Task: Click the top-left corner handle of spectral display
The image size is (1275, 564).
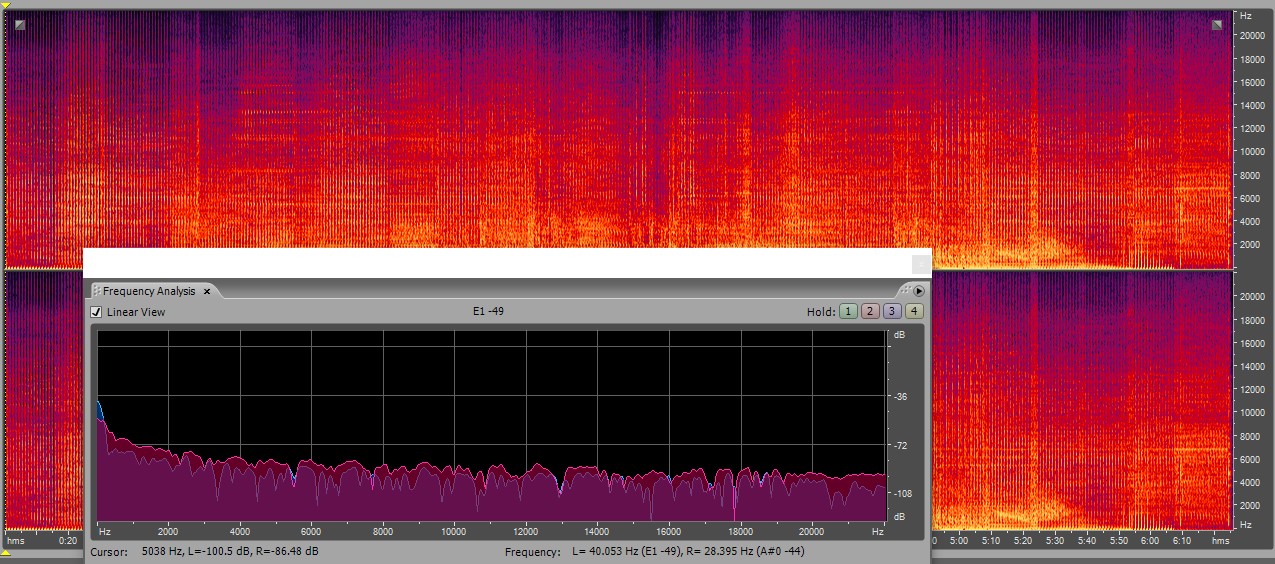Action: [20, 25]
